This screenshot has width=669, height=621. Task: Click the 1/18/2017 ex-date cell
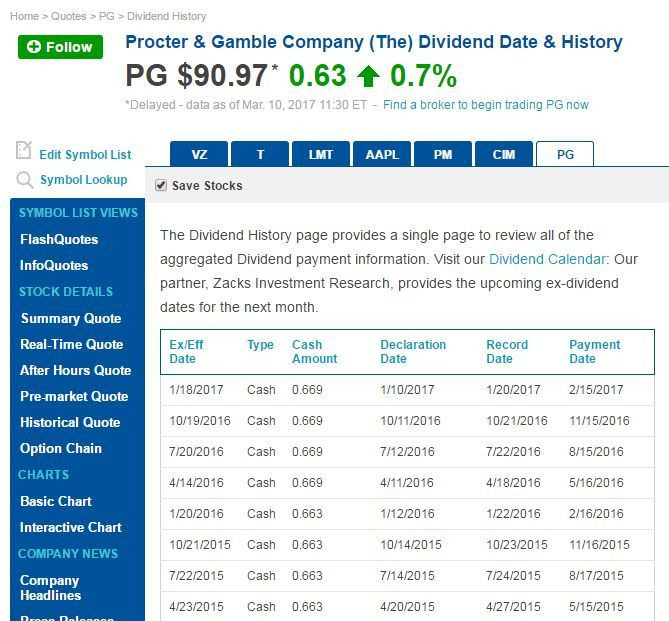pyautogui.click(x=196, y=390)
